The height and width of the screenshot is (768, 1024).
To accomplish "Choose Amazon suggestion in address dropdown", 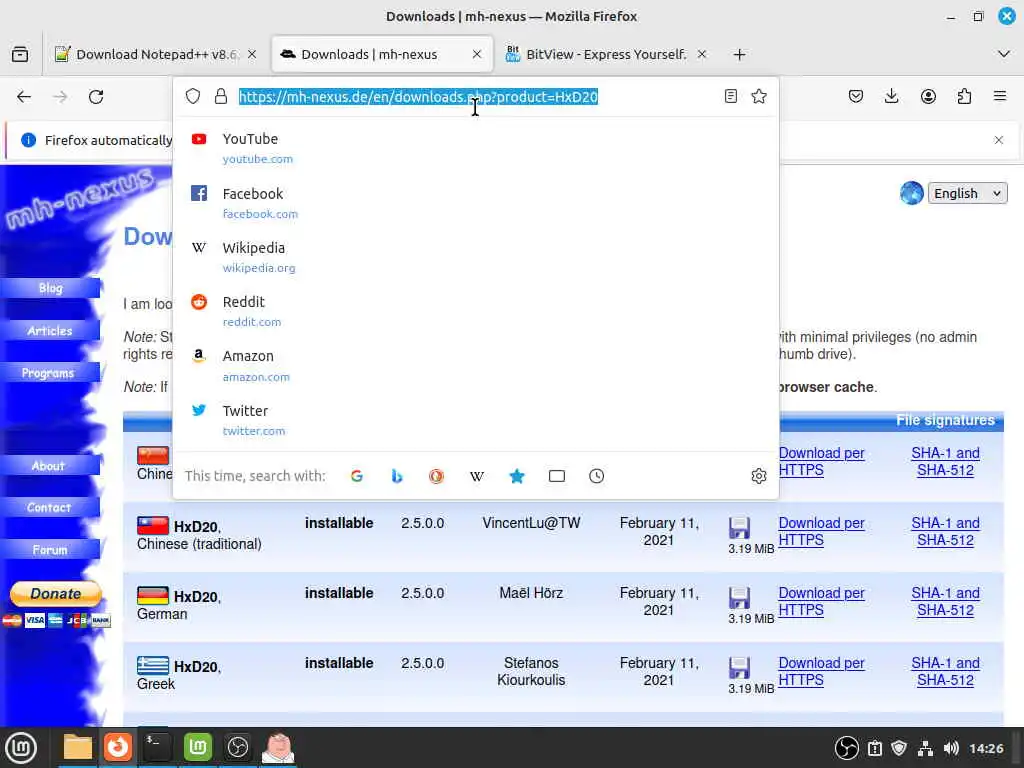I will pyautogui.click(x=475, y=366).
